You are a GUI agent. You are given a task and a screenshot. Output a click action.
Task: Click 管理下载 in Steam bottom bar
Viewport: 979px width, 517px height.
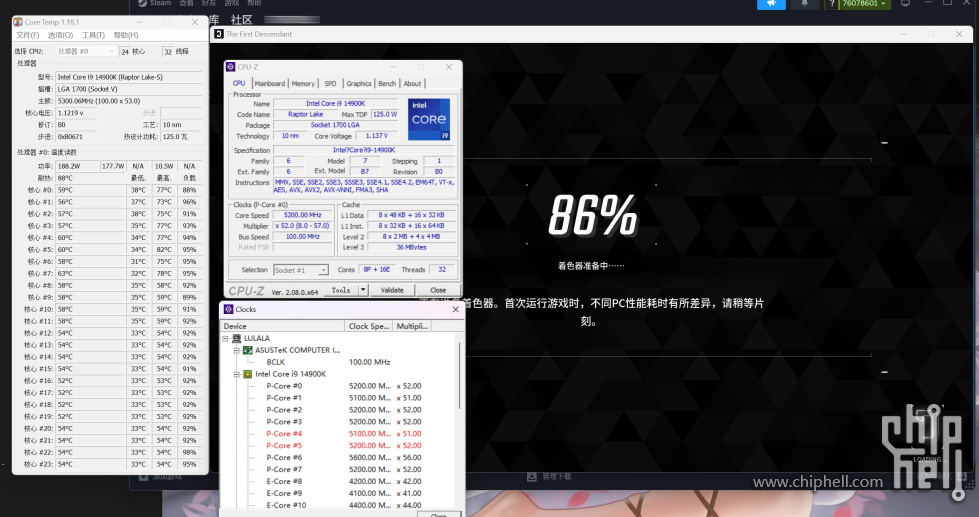point(556,476)
